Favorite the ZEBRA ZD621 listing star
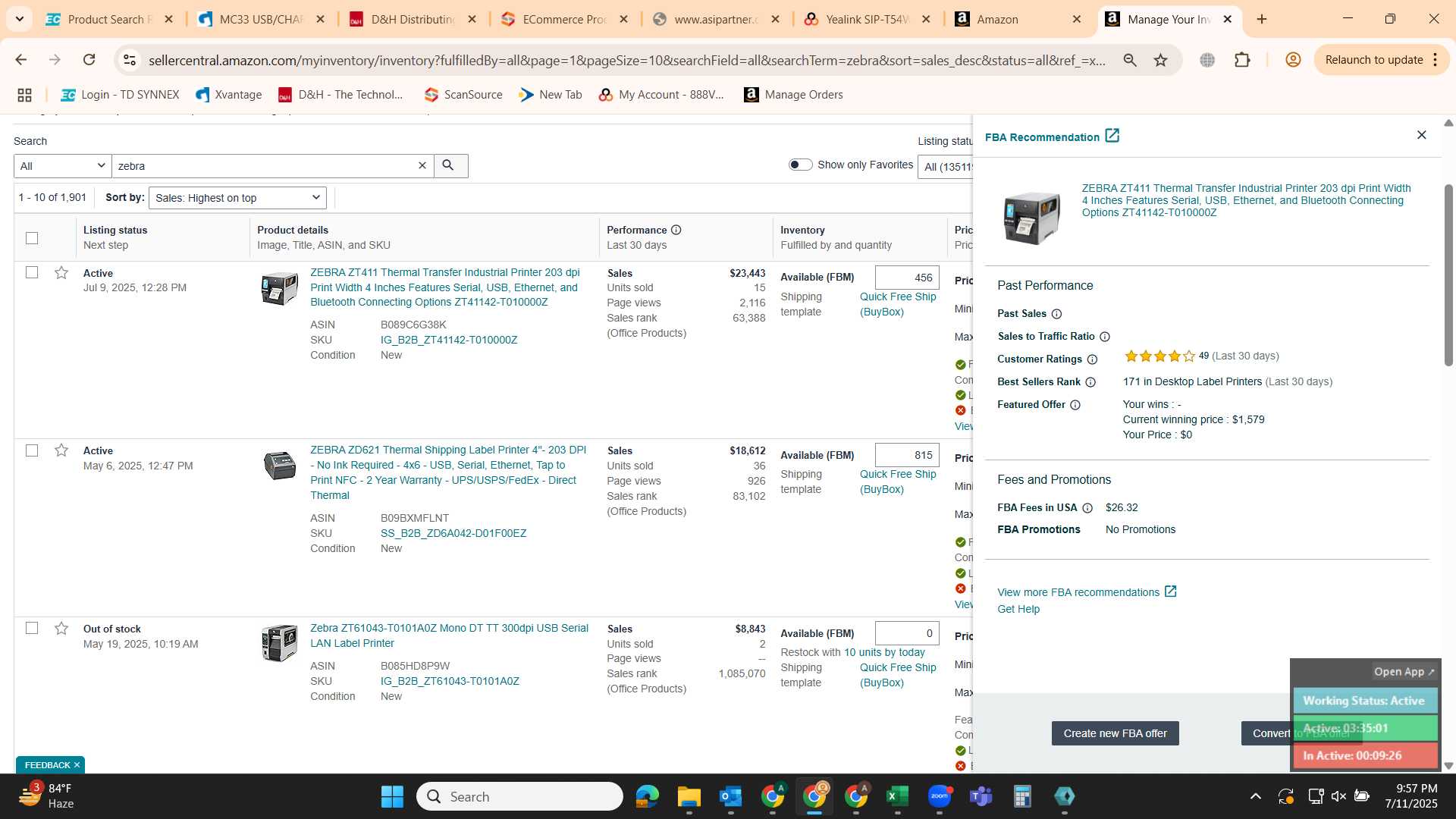The width and height of the screenshot is (1456, 819). point(61,450)
